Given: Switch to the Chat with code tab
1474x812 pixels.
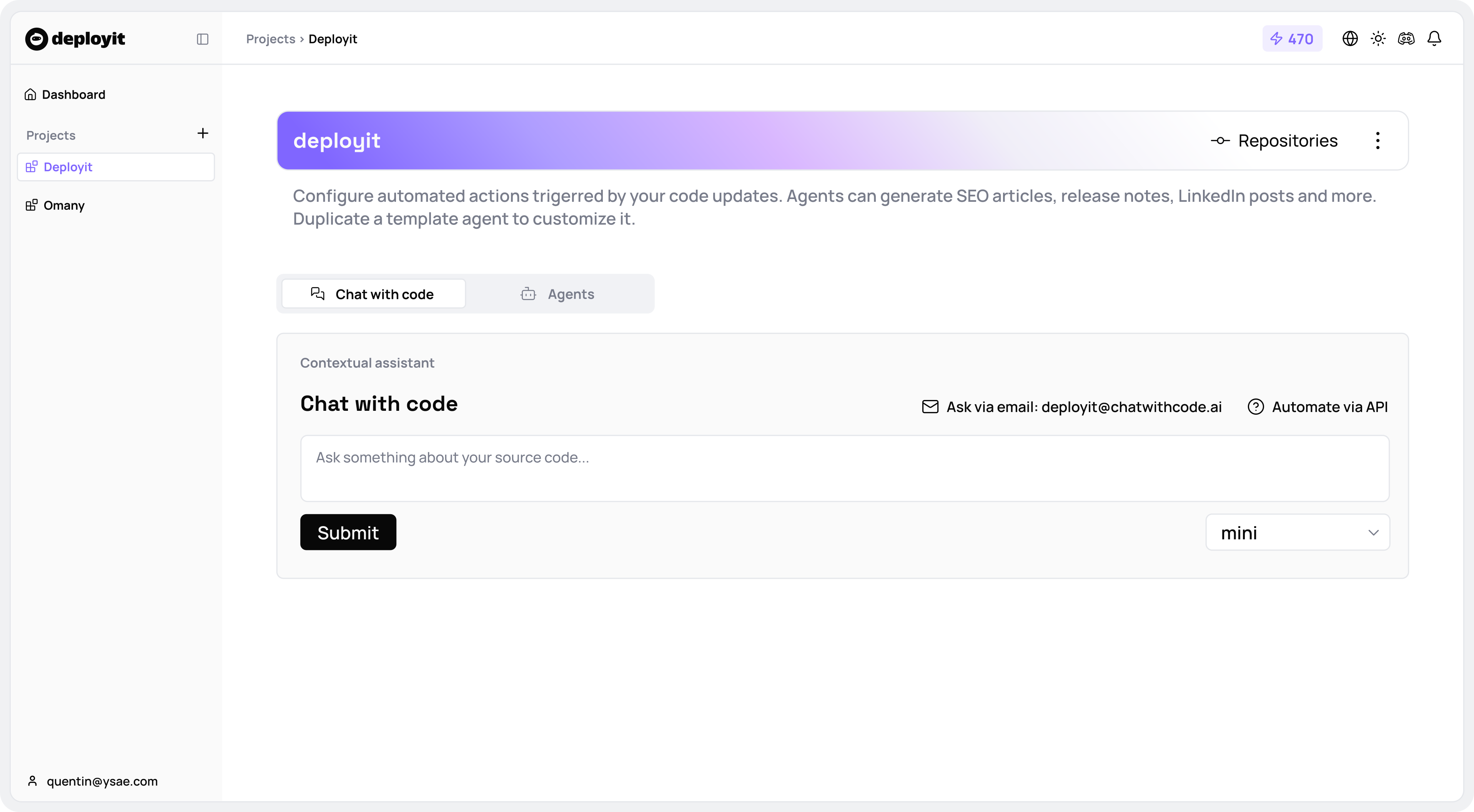Looking at the screenshot, I should 373,293.
